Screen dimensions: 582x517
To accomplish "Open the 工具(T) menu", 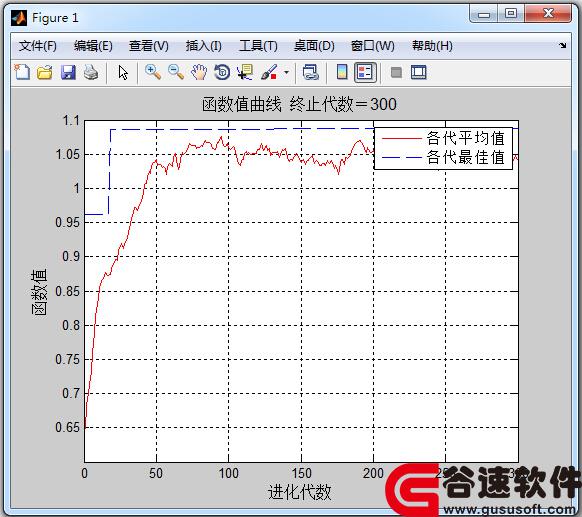I will (x=258, y=46).
